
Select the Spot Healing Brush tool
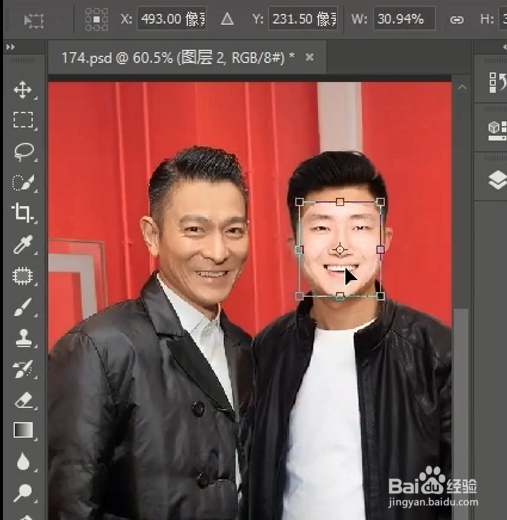[22, 276]
